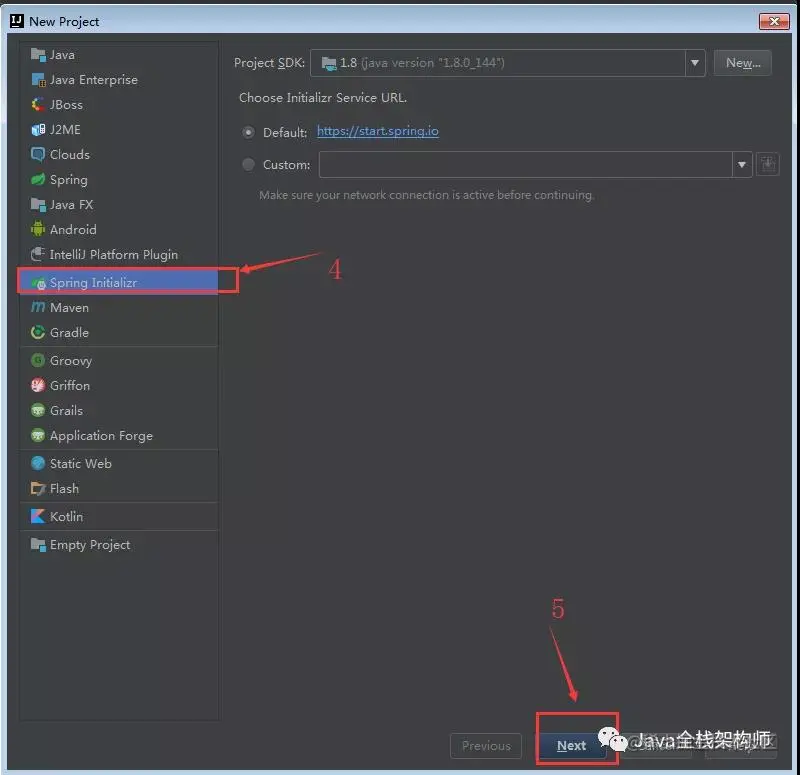The height and width of the screenshot is (775, 800).
Task: Select J2ME entry in list
Action: 118,130
